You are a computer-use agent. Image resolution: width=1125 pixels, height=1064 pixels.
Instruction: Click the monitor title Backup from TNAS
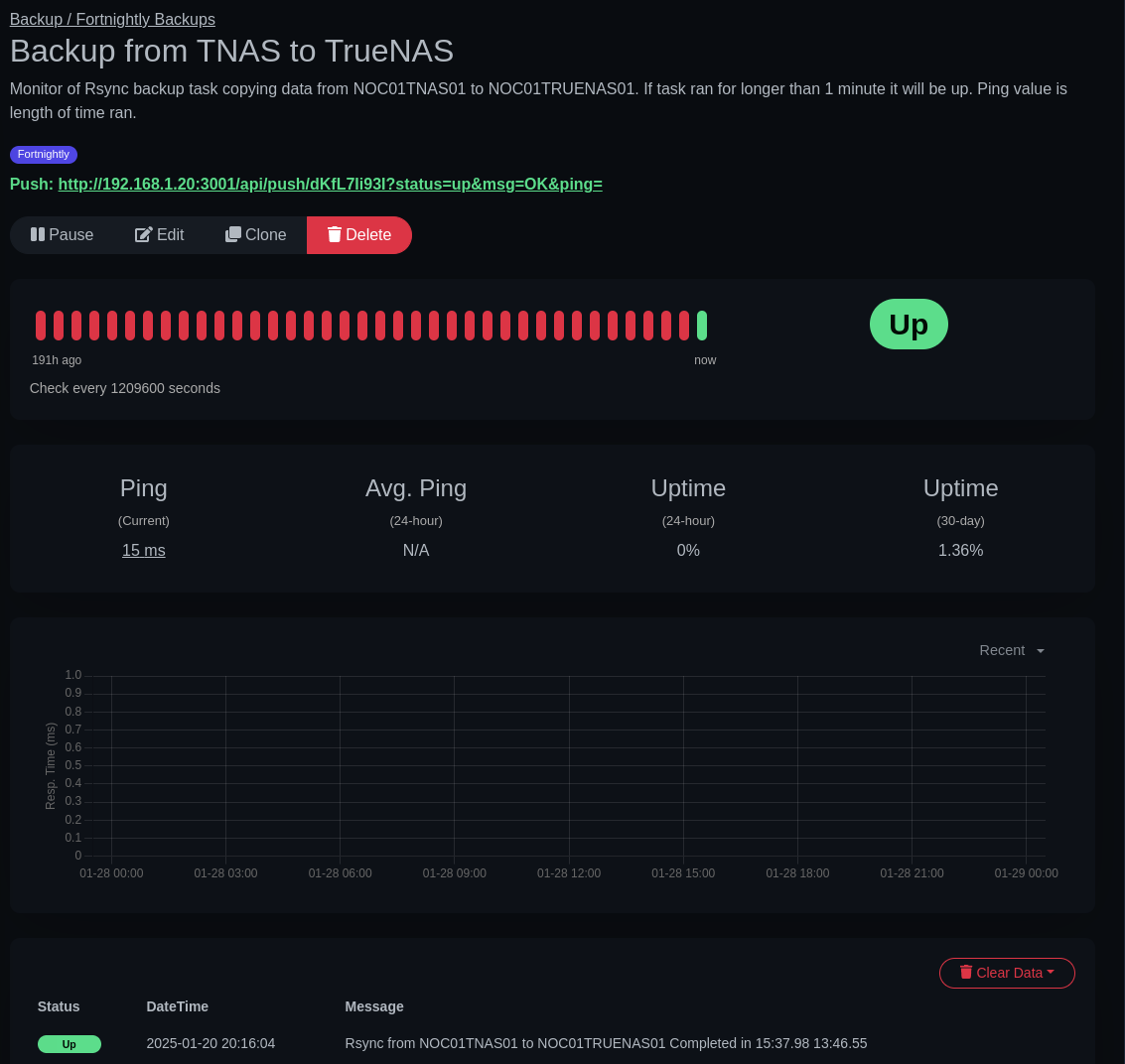pos(231,51)
